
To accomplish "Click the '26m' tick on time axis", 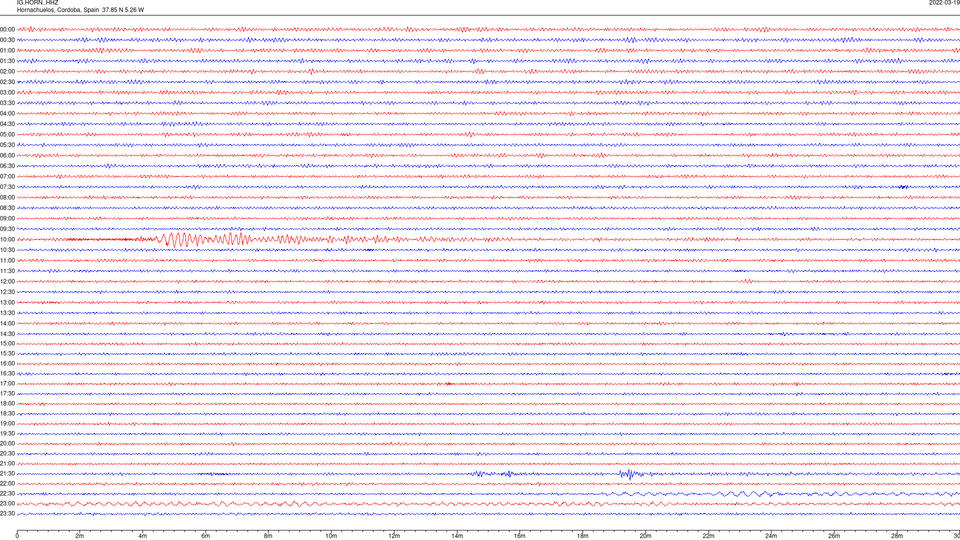I will (x=834, y=536).
